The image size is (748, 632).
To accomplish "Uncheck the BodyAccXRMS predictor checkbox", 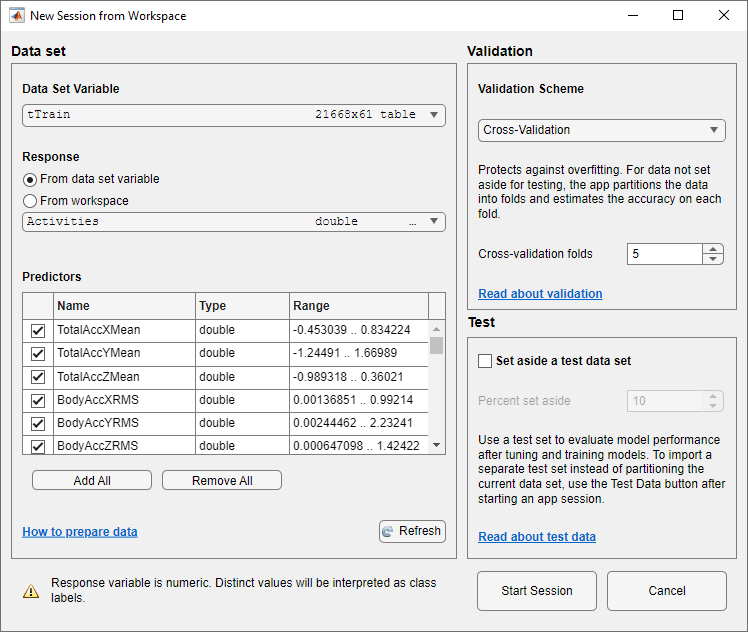I will click(x=38, y=400).
